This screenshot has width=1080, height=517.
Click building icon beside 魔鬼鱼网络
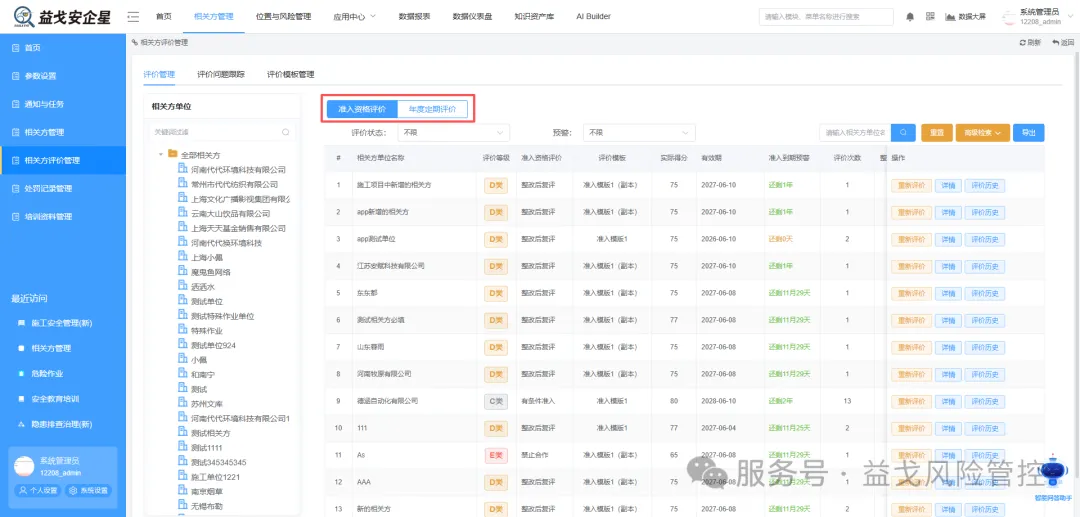[x=183, y=271]
